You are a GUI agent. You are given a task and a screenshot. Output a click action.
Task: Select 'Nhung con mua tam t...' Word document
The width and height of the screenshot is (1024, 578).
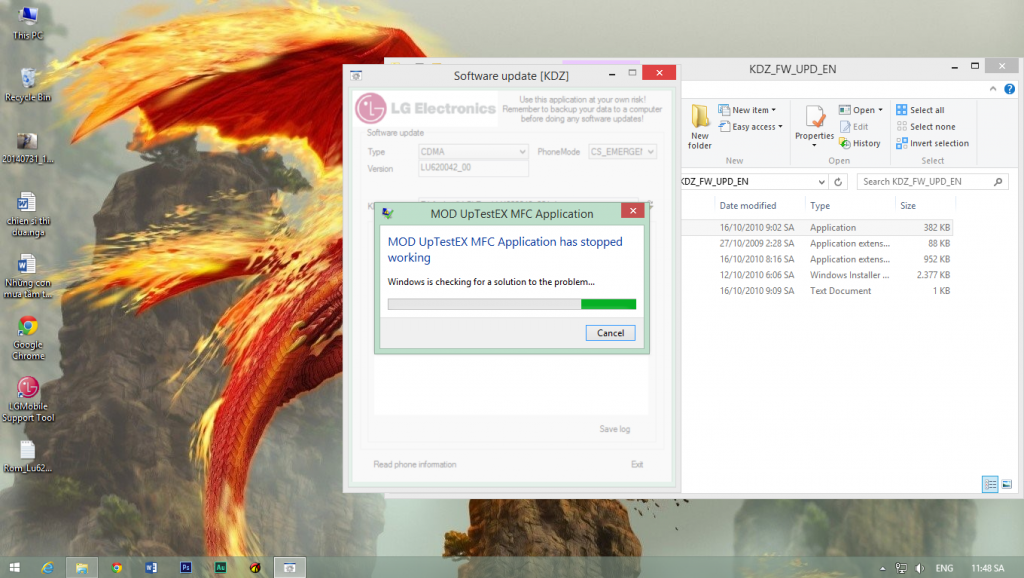28,276
